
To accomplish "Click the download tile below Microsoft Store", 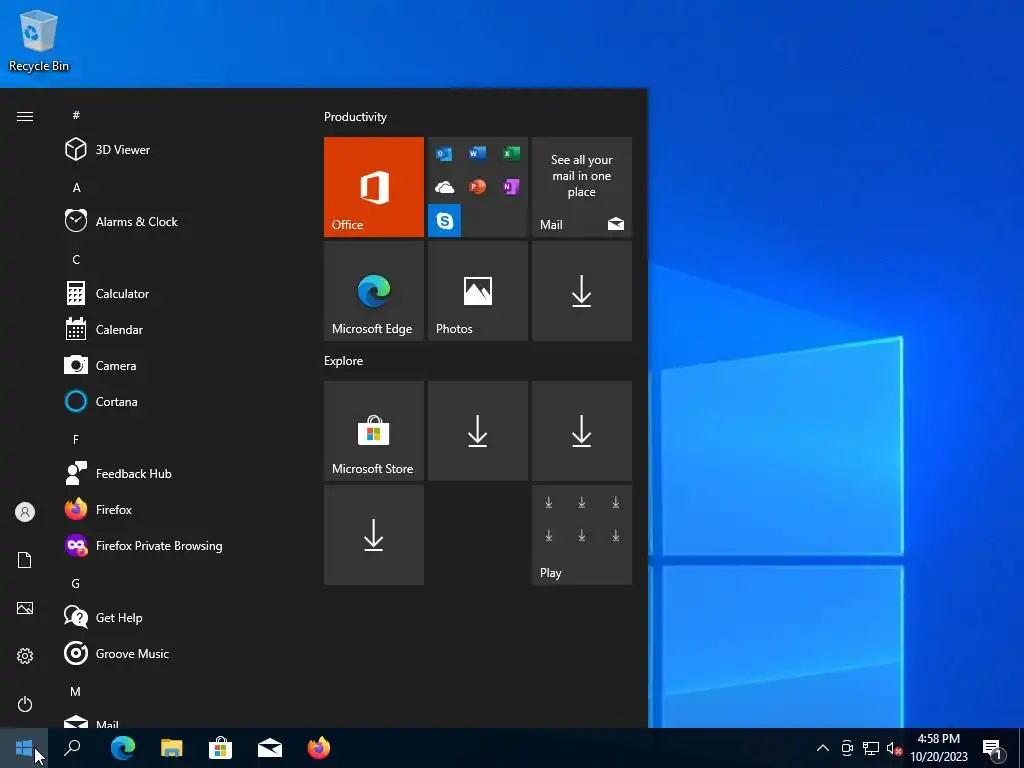I will click(374, 535).
